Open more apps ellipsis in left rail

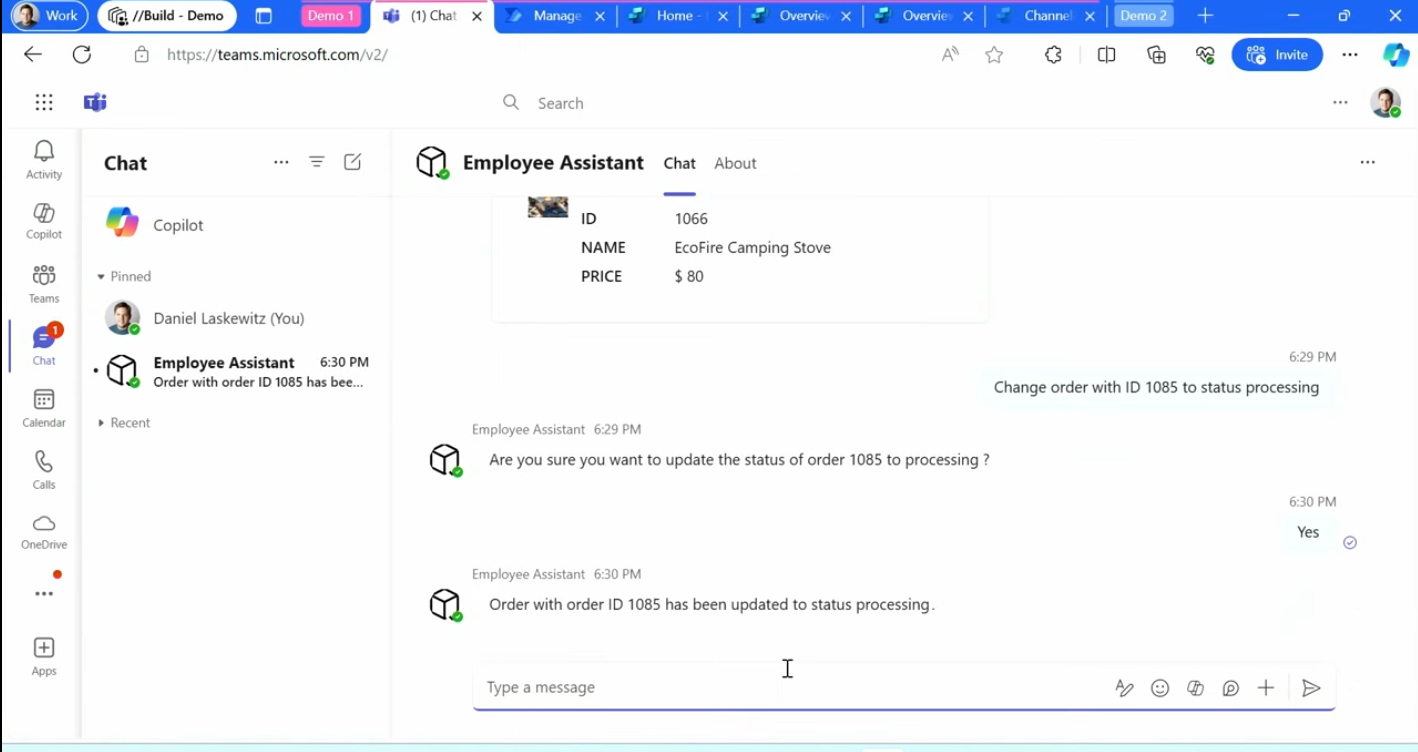(x=44, y=593)
